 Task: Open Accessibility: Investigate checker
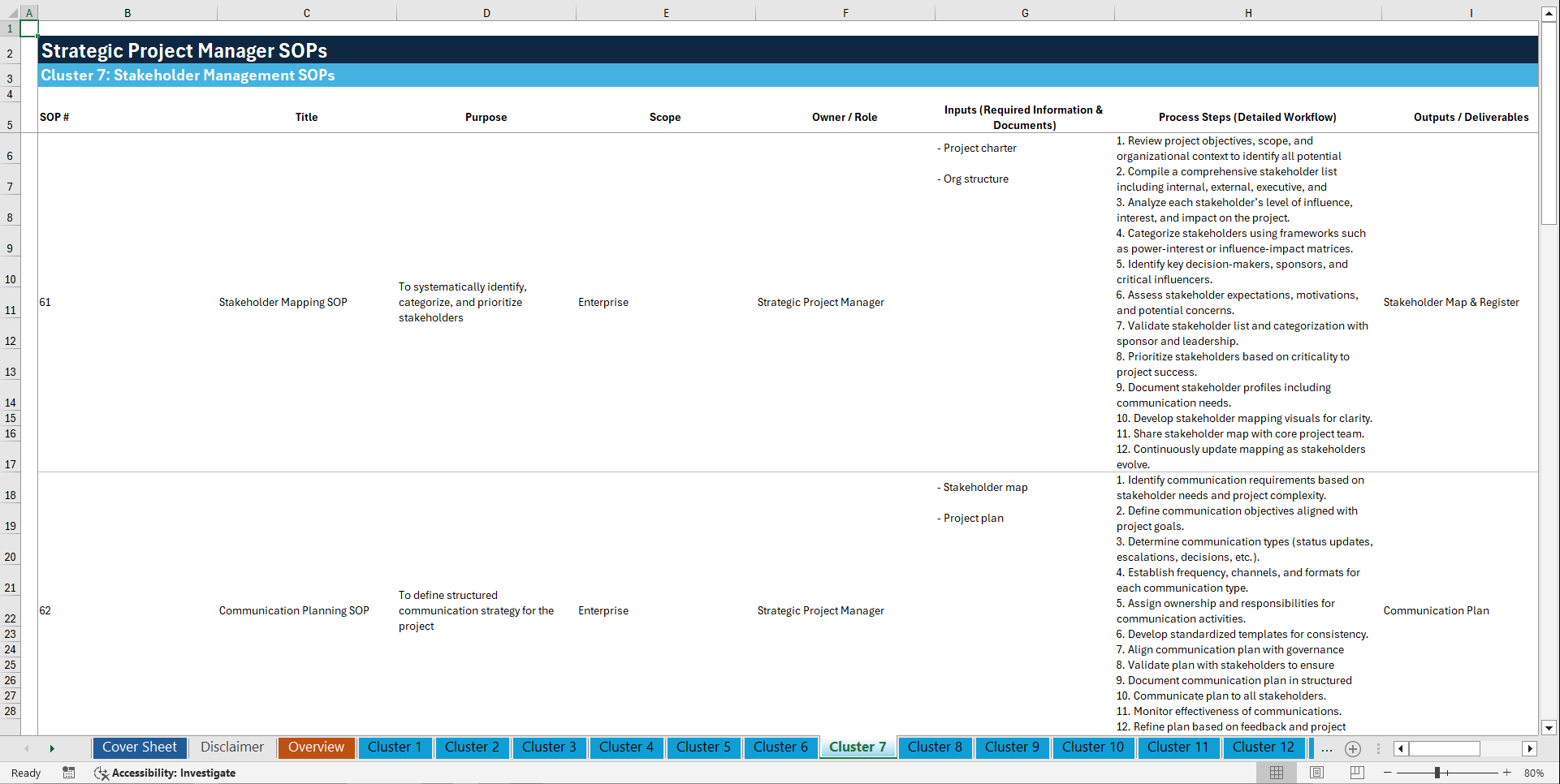point(165,773)
